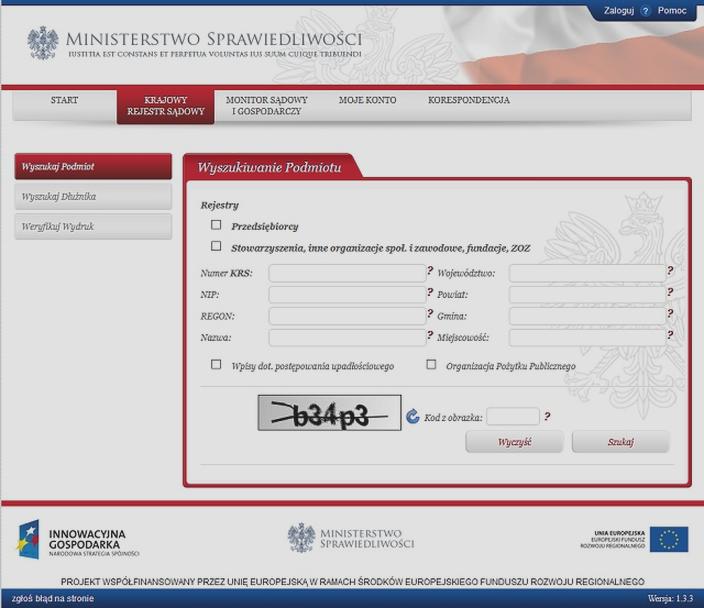Click the captcha refresh icon
Screen dimensions: 704x608
pos(413,417)
